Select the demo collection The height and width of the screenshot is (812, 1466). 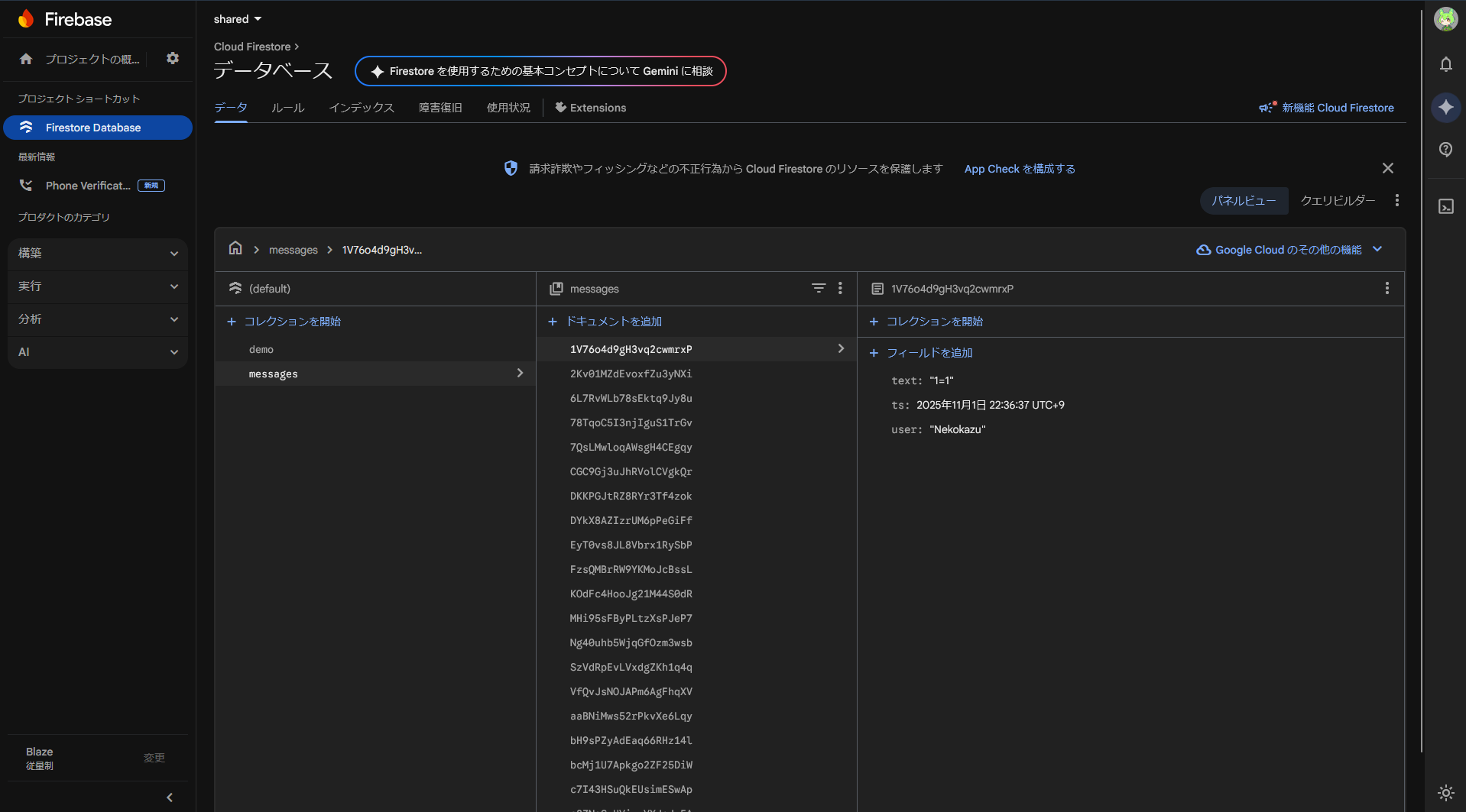[x=375, y=349]
